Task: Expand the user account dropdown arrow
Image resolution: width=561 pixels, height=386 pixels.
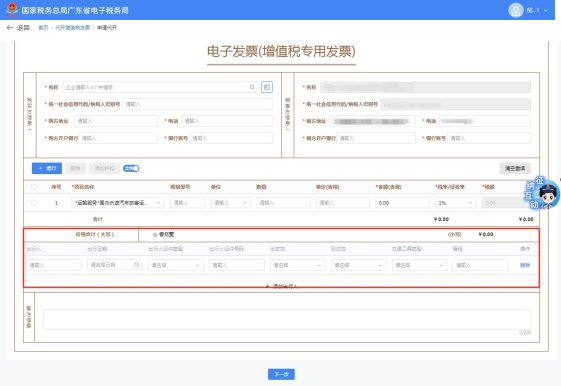Action: point(546,10)
